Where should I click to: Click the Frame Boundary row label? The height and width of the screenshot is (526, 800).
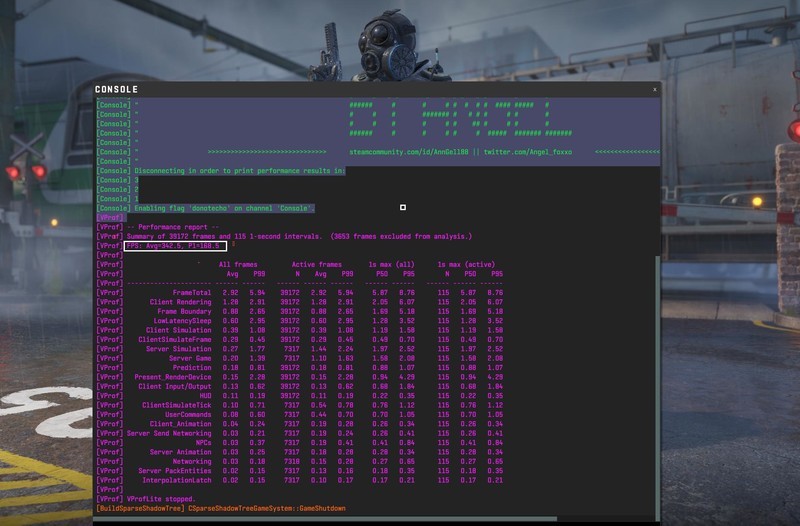click(184, 311)
